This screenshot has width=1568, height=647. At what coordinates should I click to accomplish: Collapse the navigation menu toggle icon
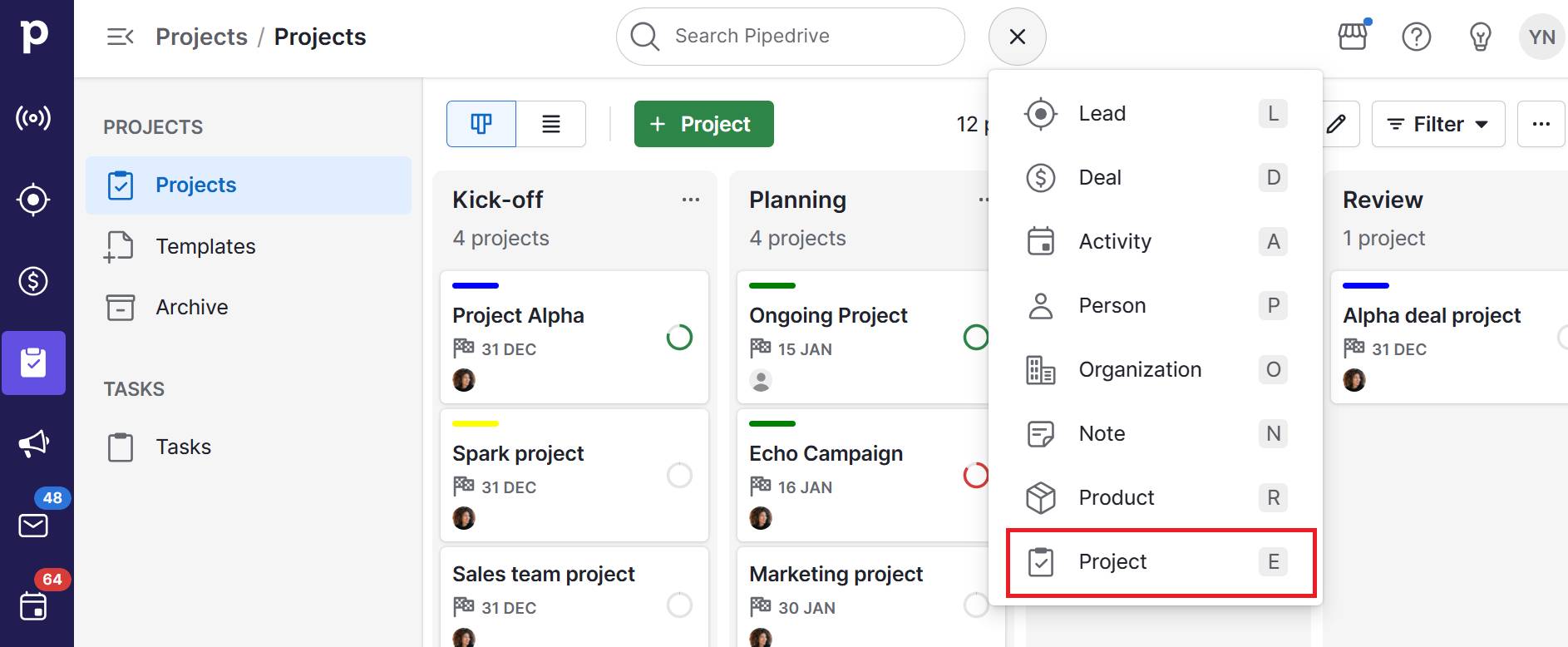point(121,37)
